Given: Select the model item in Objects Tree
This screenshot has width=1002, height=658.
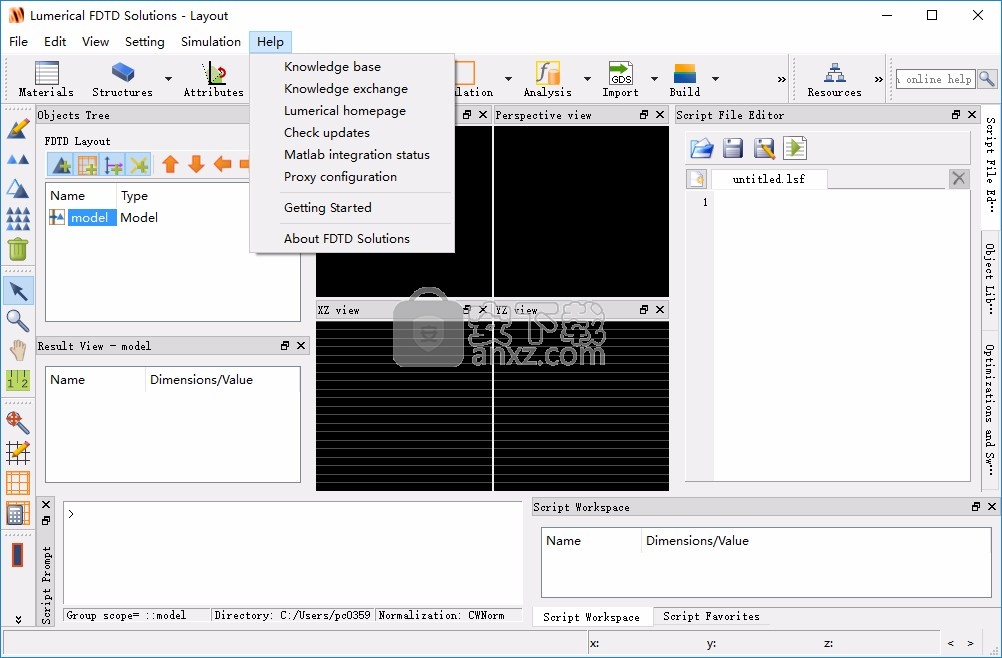Looking at the screenshot, I should pyautogui.click(x=89, y=218).
